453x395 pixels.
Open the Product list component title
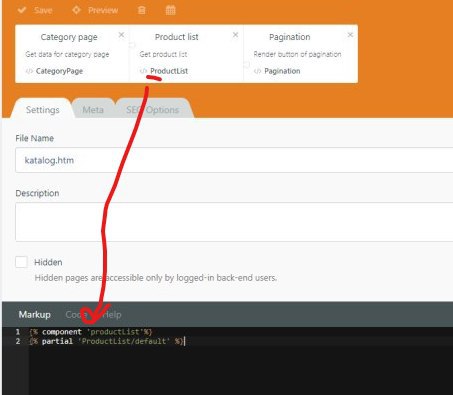click(x=176, y=37)
